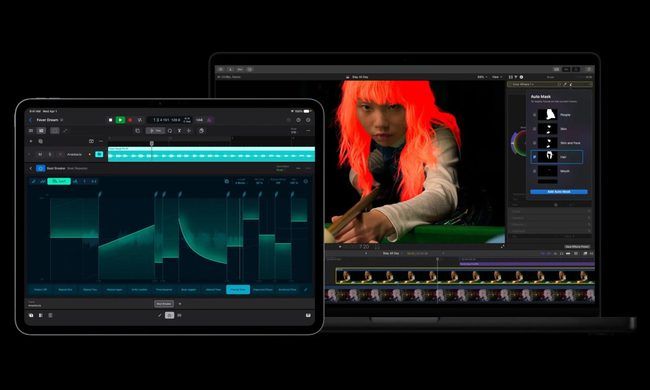Click the purple circle button in the Logic control bar
This screenshot has height=390, width=650.
coord(209,120)
